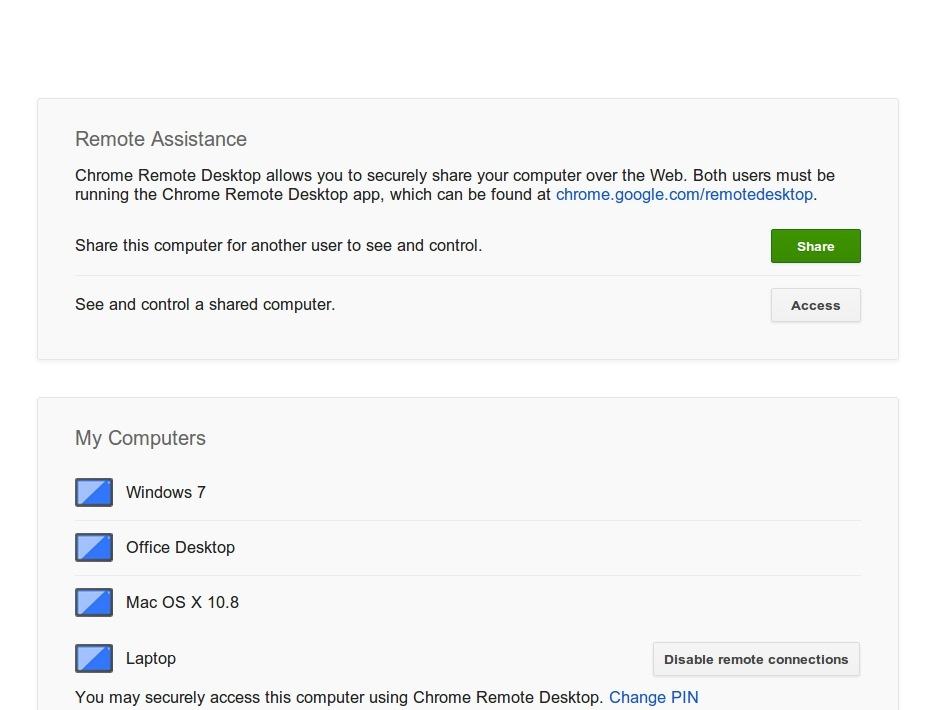Select the Office Desktop entry name
Screen dimensions: 948x710
tap(180, 547)
